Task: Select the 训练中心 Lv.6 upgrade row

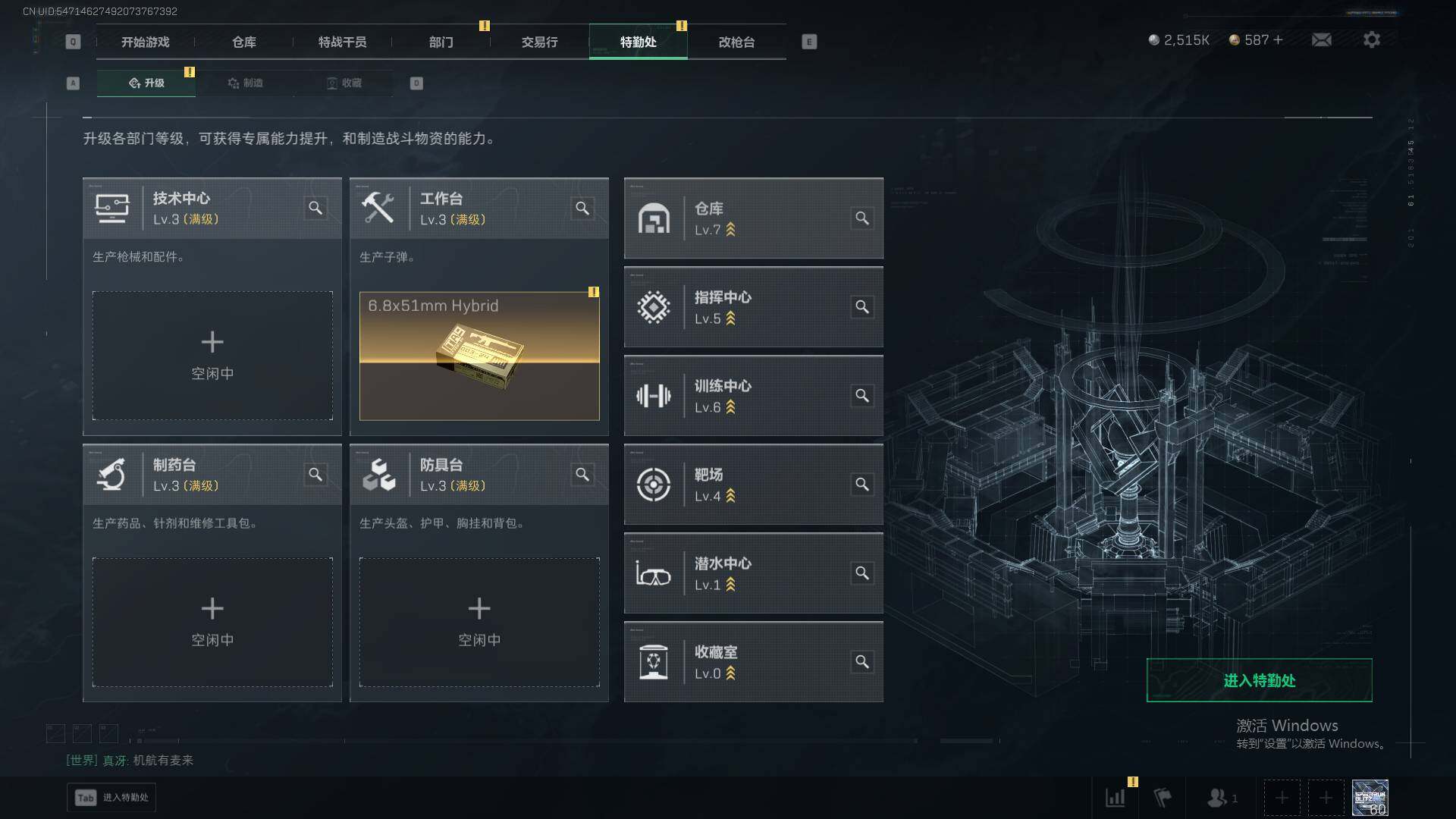Action: [753, 396]
